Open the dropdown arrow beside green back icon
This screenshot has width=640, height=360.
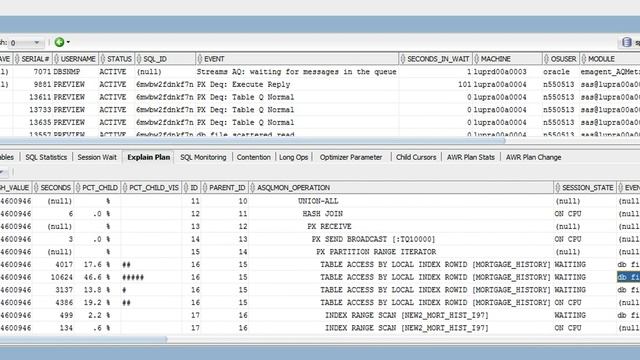tap(68, 42)
